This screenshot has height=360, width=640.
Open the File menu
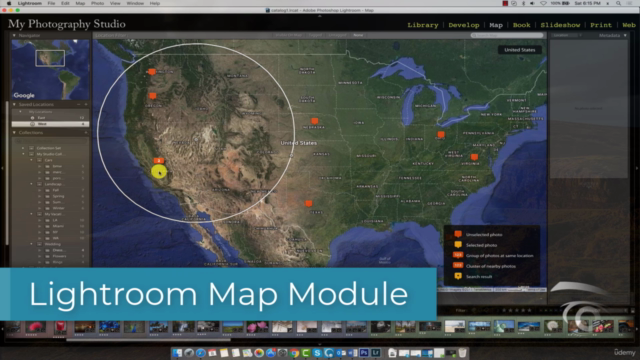51,3
